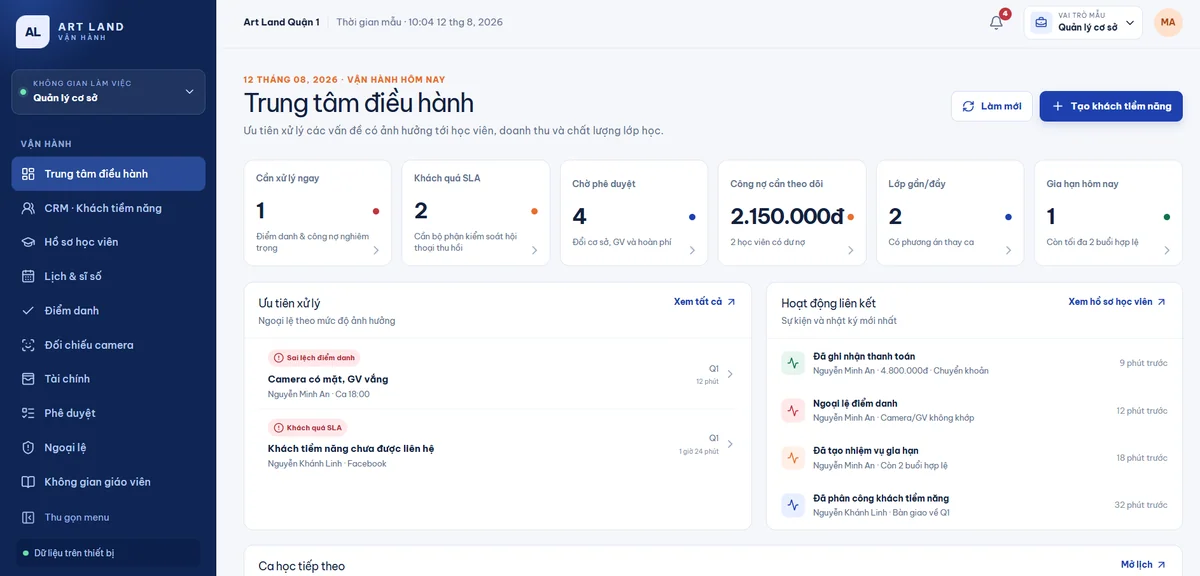Click the Art Land AL logo
The width and height of the screenshot is (1200, 576).
pos(33,31)
